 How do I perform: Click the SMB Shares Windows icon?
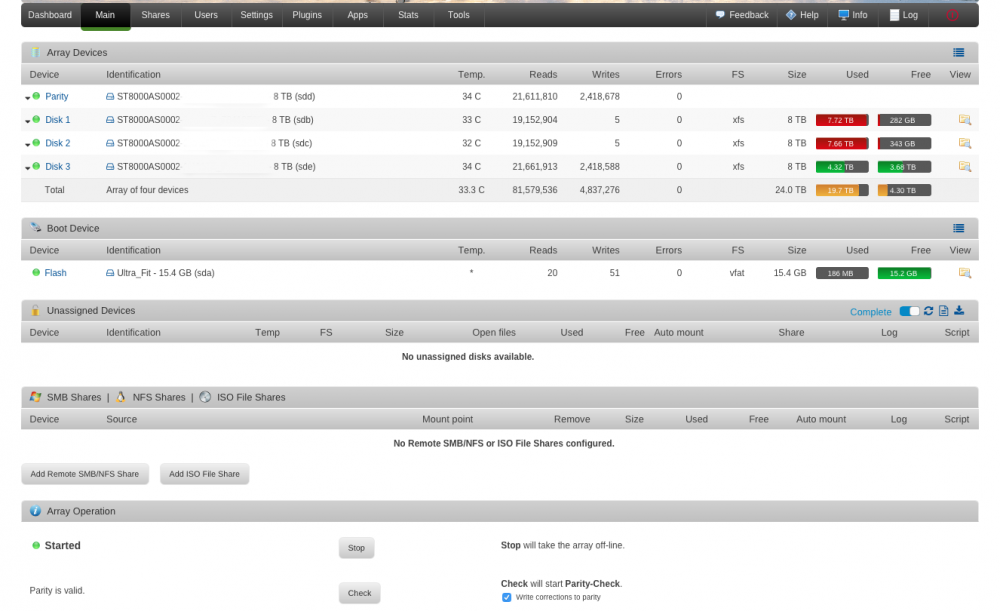[36, 397]
